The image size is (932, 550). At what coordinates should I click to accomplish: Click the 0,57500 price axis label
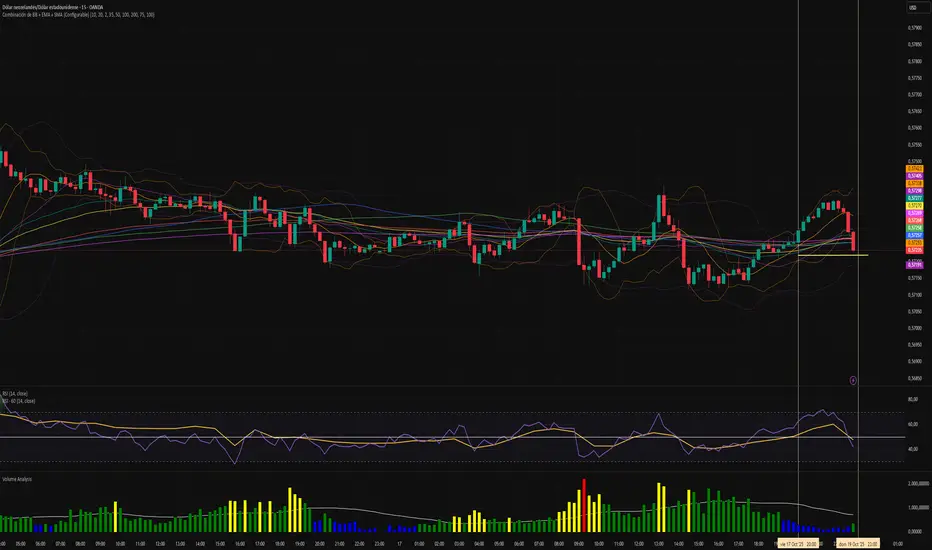coord(914,161)
